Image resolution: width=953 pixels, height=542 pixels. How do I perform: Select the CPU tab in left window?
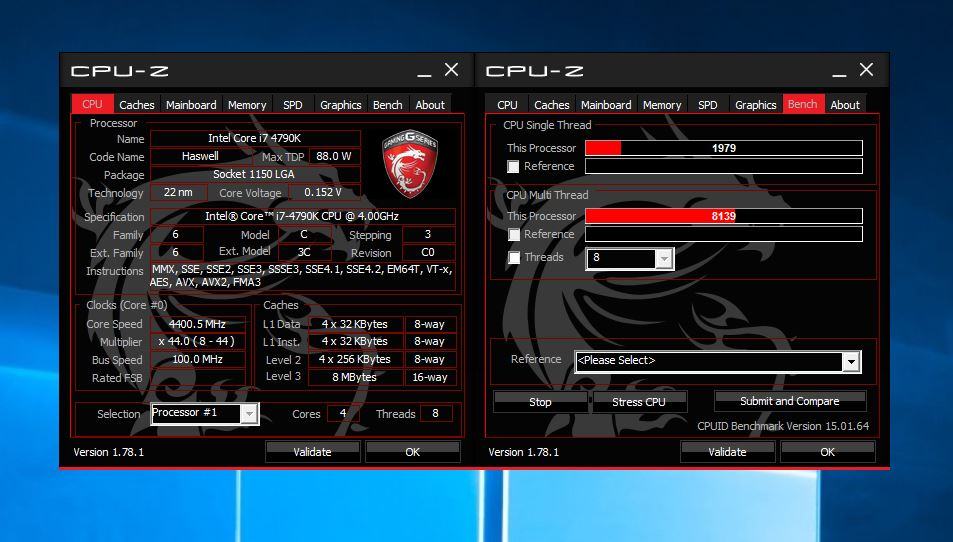coord(92,104)
